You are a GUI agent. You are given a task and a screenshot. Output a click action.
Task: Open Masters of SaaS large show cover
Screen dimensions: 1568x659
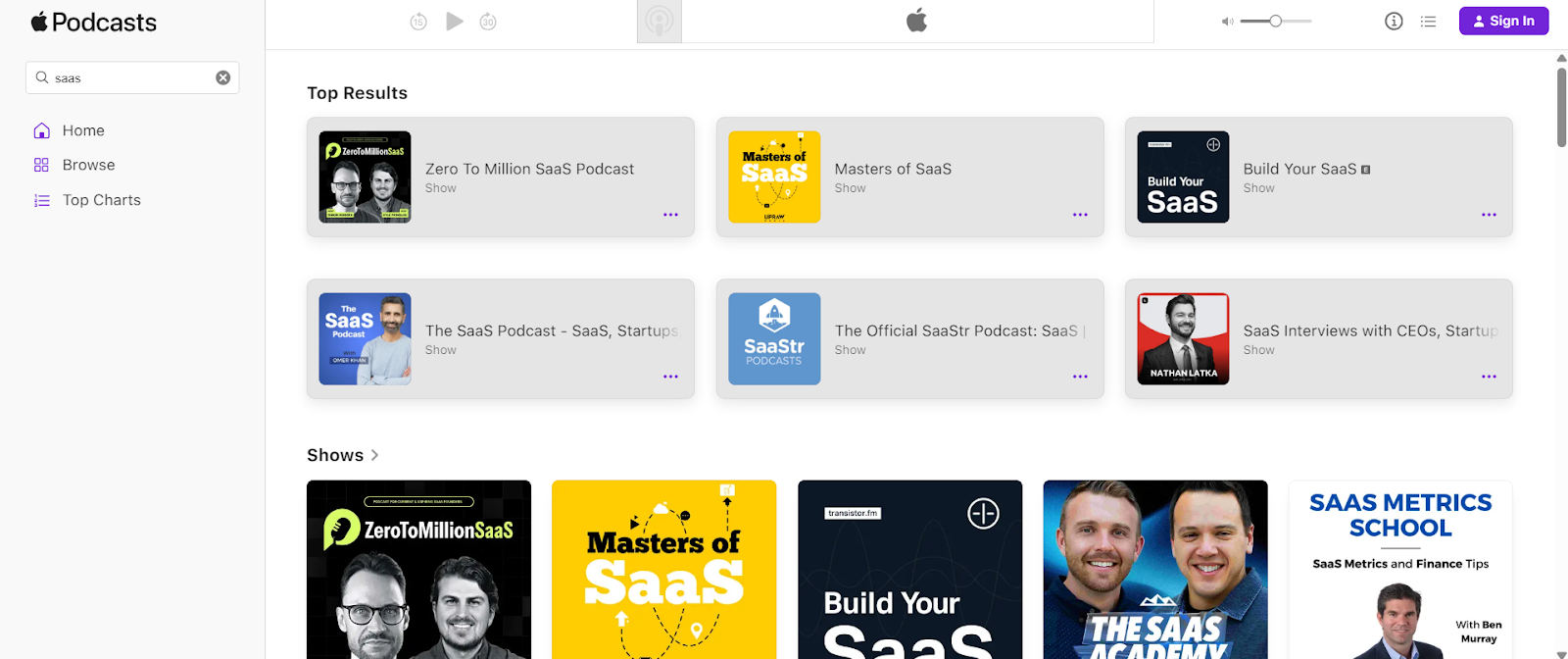click(x=663, y=570)
